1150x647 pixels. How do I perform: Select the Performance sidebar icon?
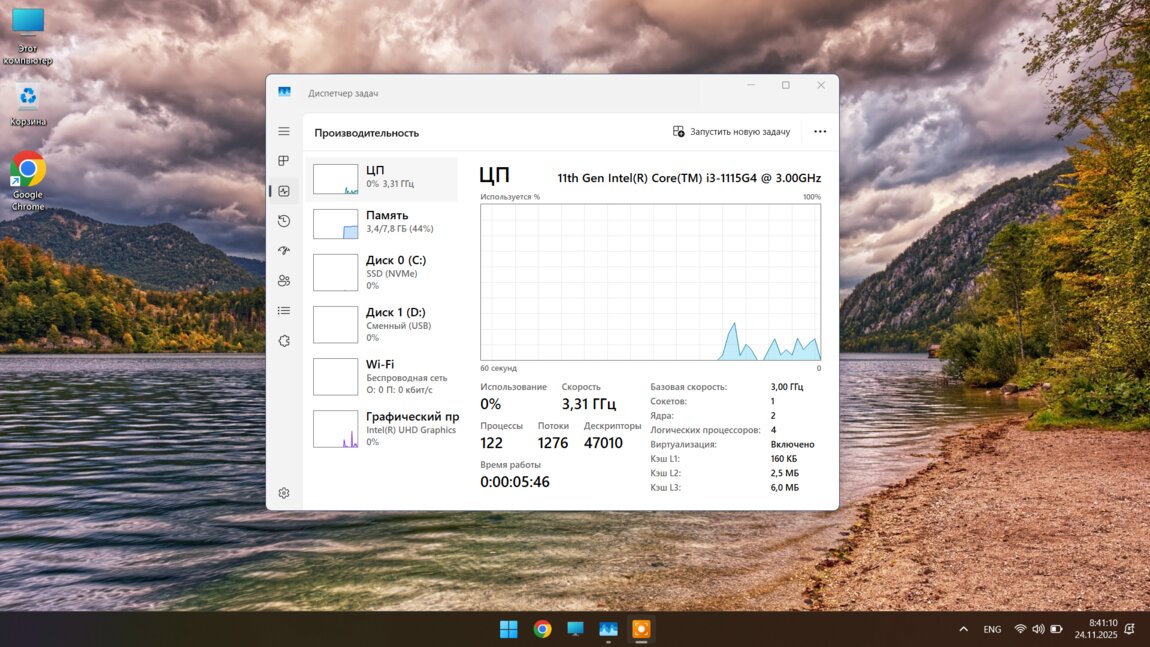(284, 191)
